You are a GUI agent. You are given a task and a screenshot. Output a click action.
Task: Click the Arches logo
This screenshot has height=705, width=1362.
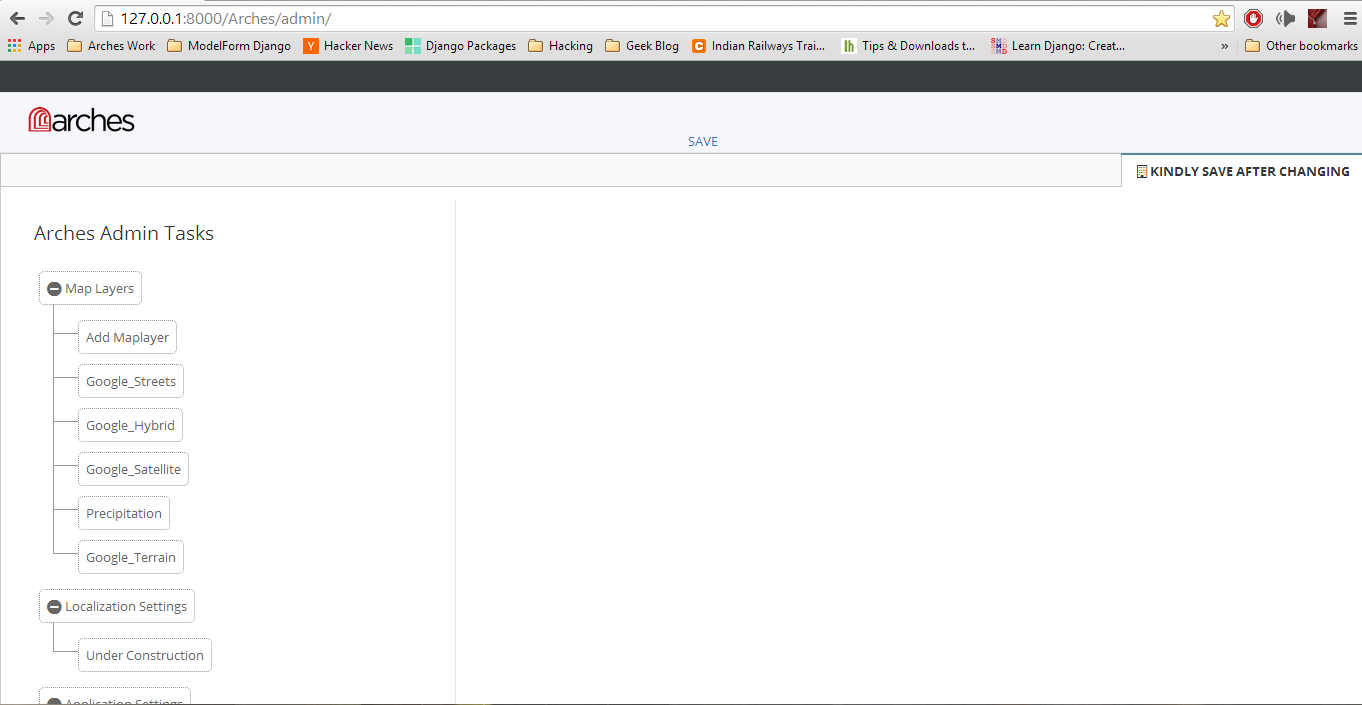point(82,120)
